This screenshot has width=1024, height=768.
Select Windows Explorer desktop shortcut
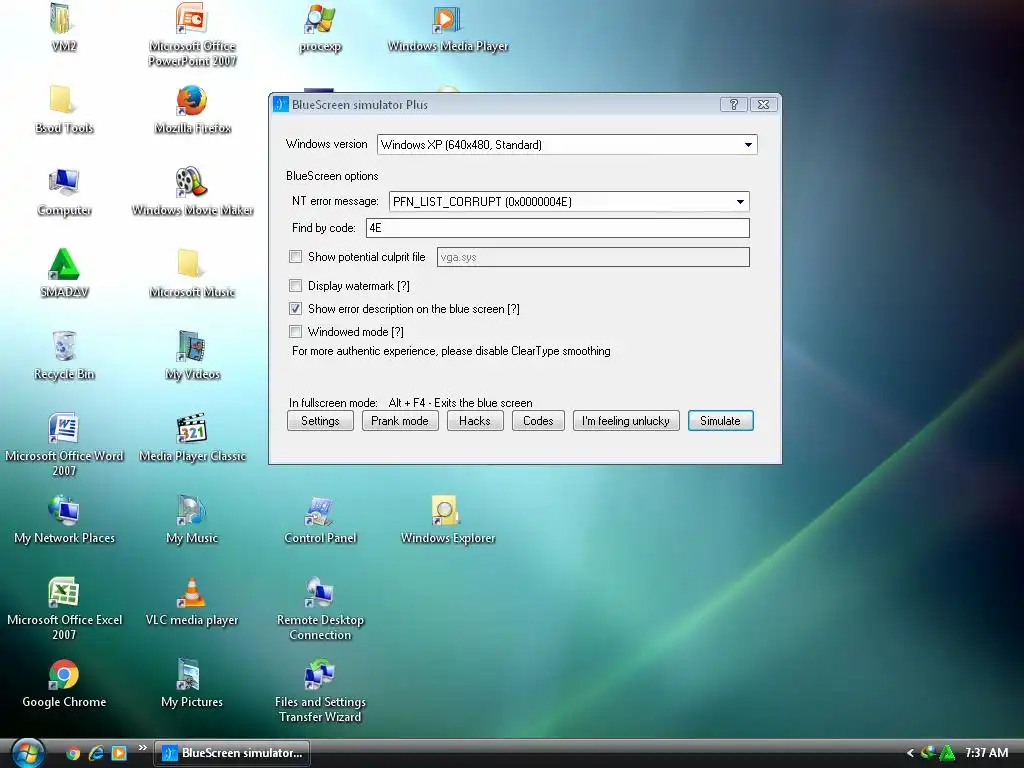click(448, 519)
